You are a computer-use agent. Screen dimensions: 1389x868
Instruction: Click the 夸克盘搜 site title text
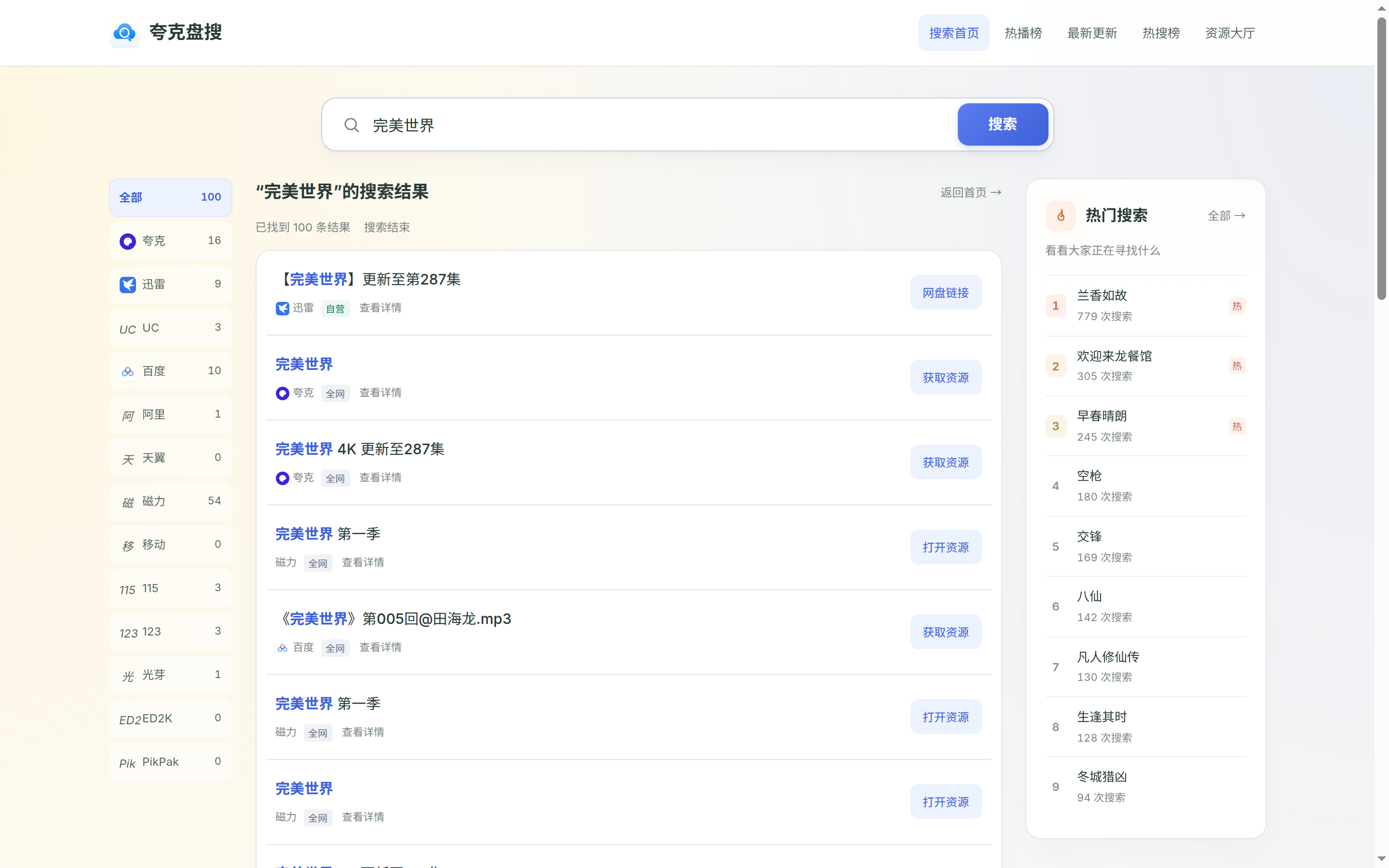(185, 32)
